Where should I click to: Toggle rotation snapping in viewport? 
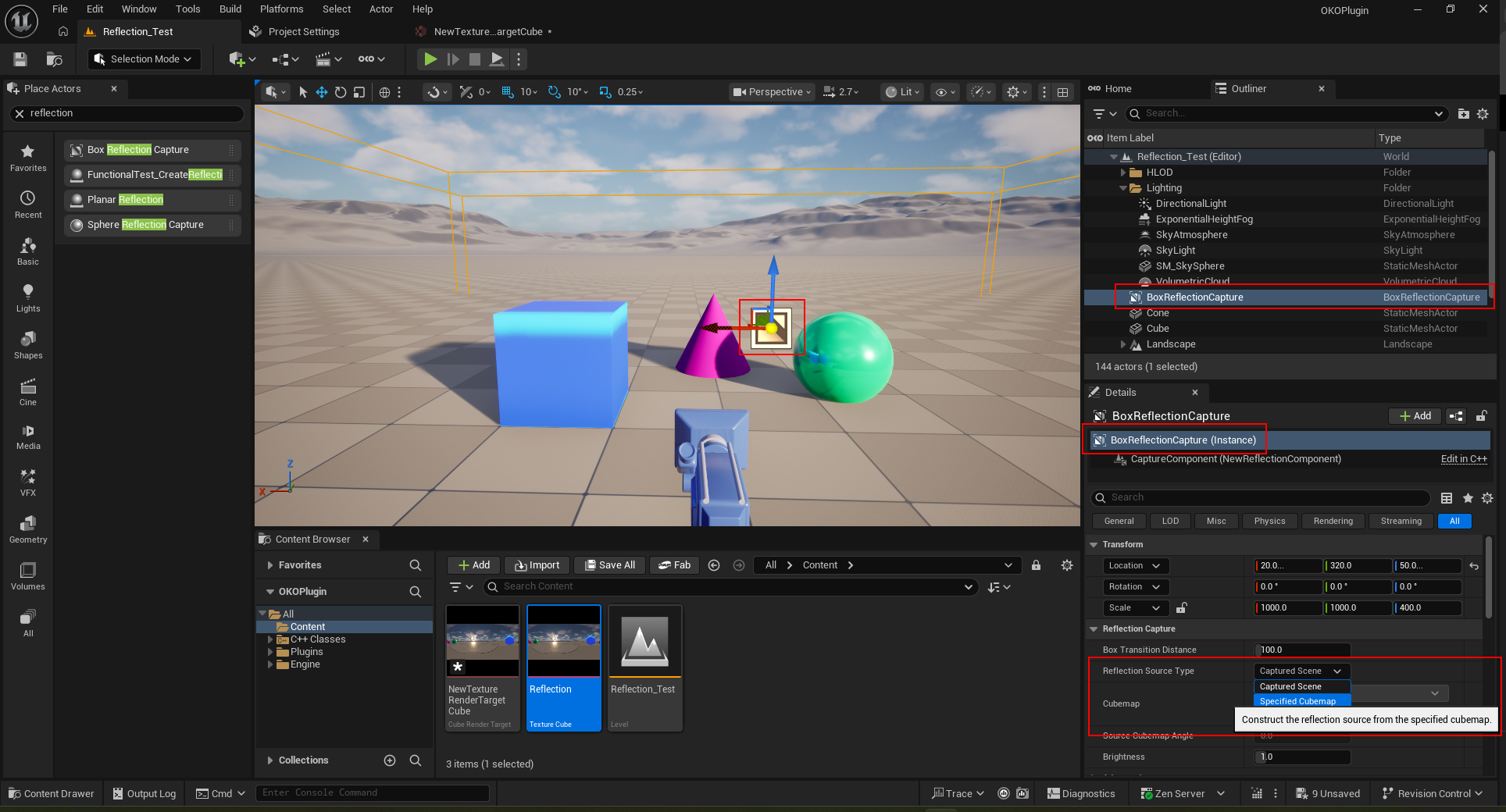click(x=554, y=92)
